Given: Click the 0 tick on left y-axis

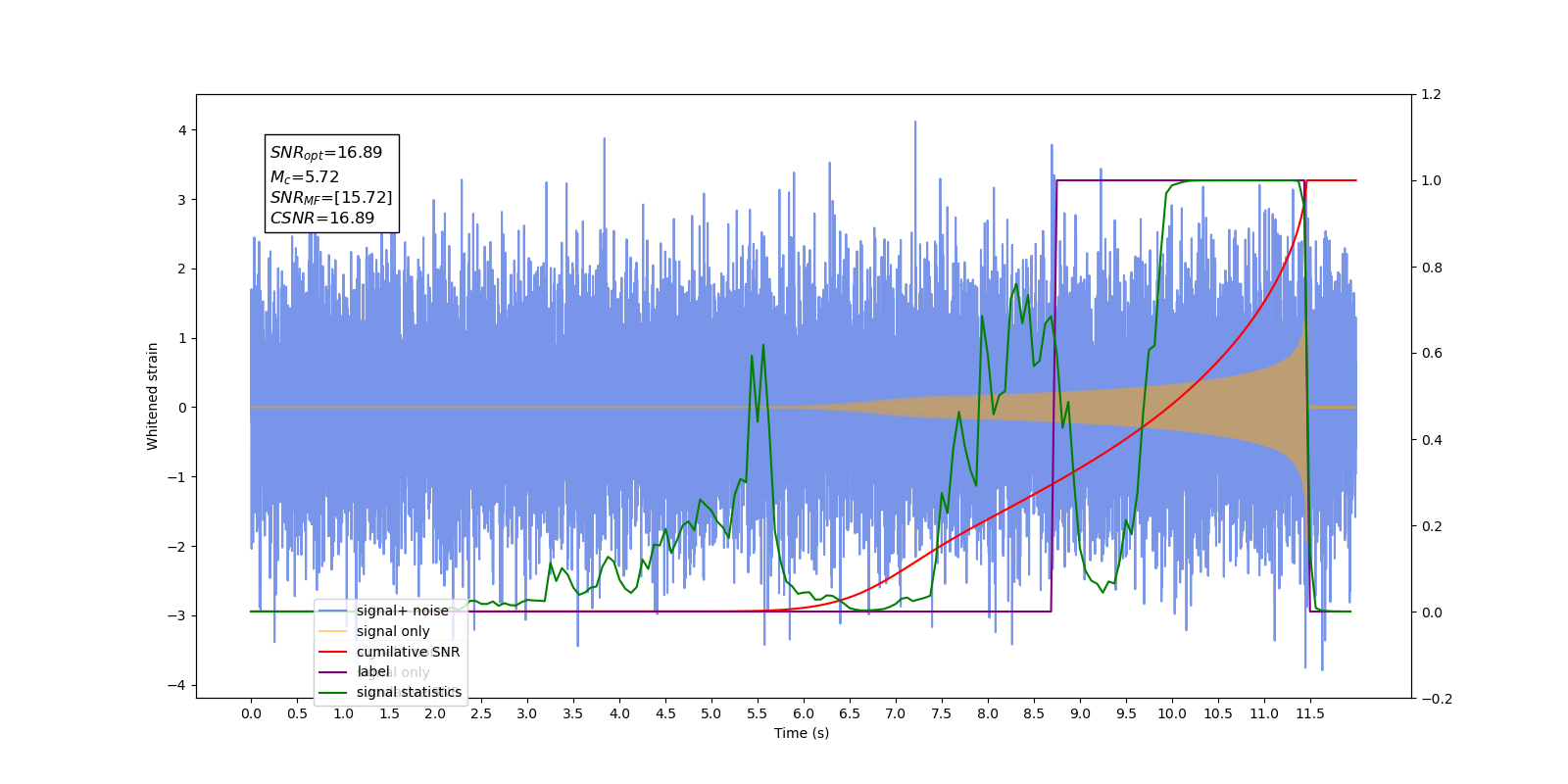Looking at the screenshot, I should pyautogui.click(x=182, y=408).
